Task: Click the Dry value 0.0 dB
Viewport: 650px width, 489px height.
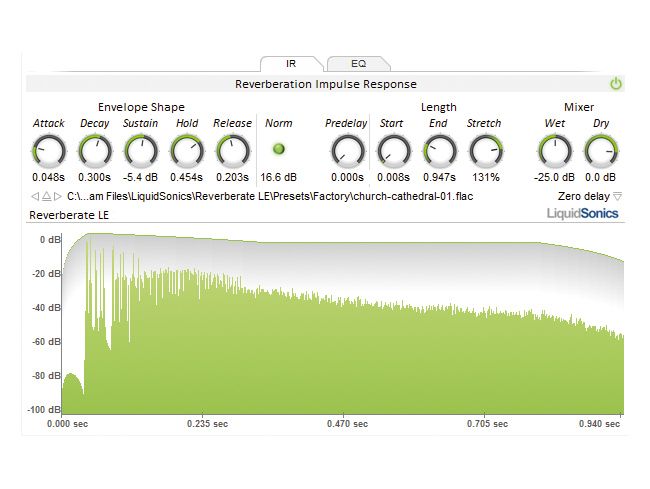Action: (x=600, y=177)
